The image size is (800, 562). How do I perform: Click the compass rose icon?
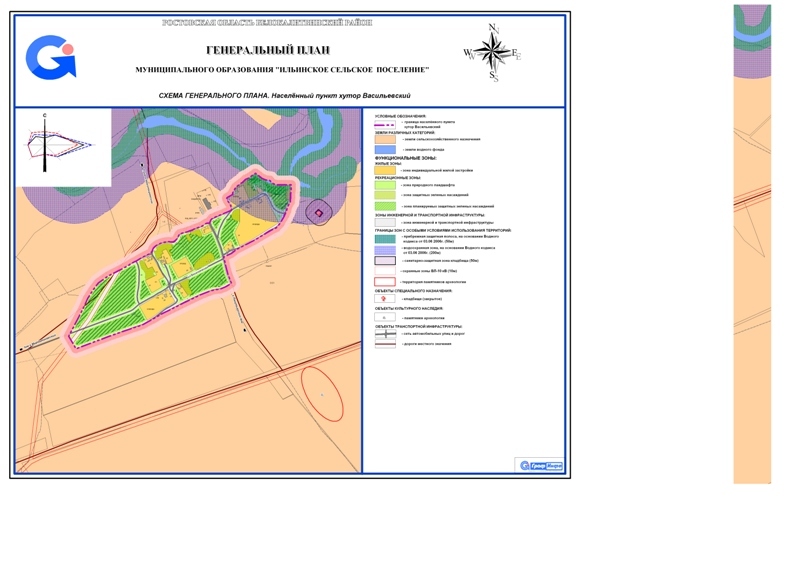coord(492,52)
